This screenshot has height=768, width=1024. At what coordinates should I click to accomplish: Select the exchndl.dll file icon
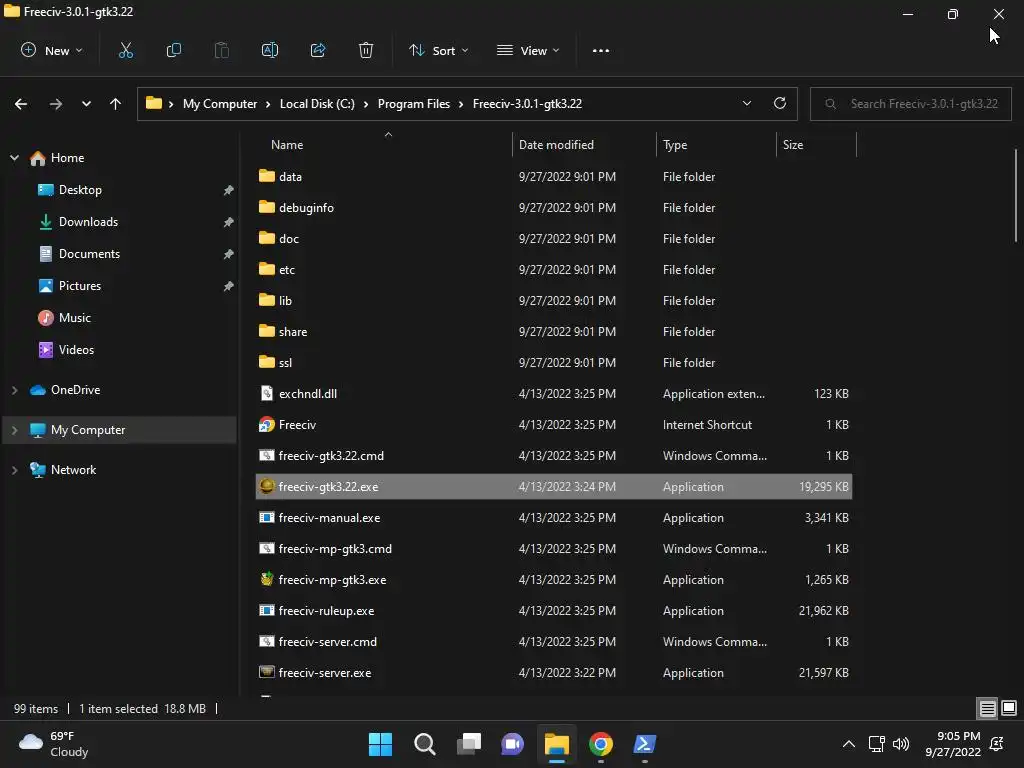click(266, 393)
